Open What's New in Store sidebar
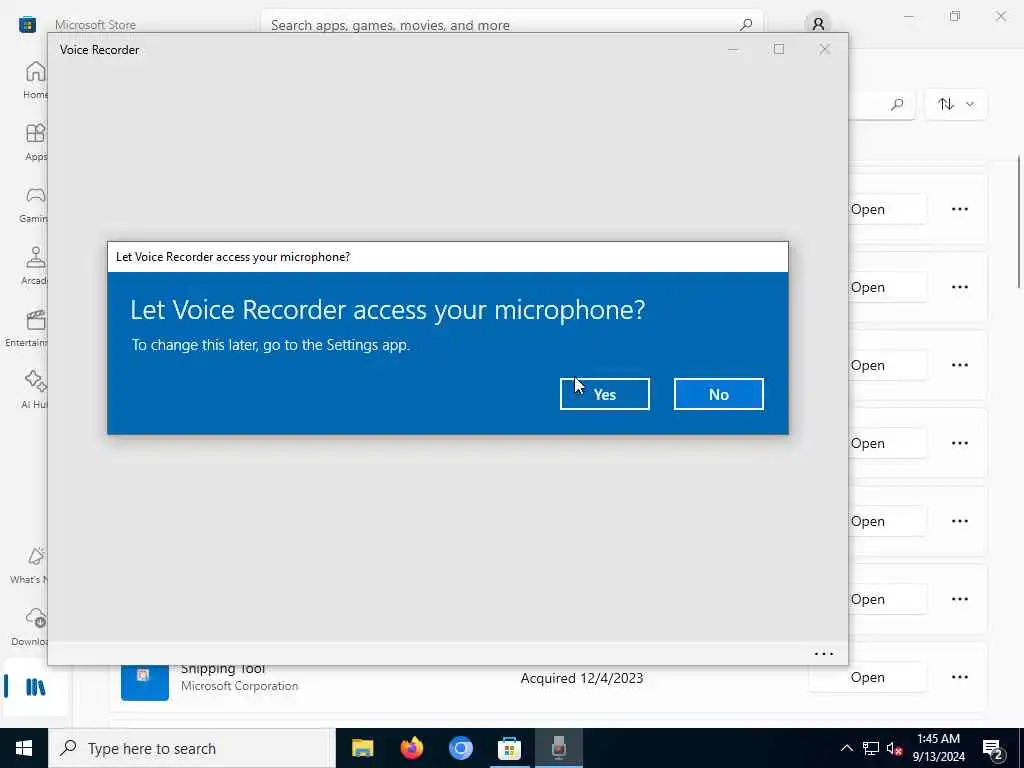This screenshot has height=768, width=1024. pyautogui.click(x=30, y=565)
